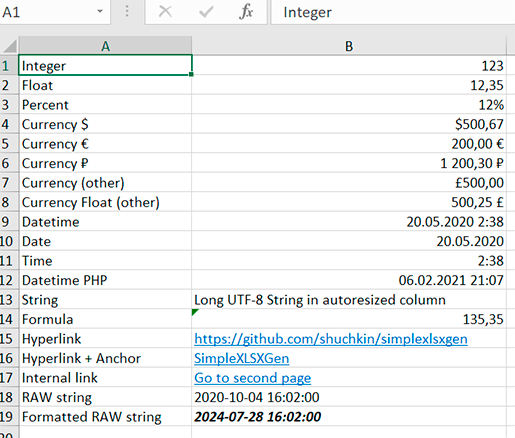Viewport: 515px width, 438px height.
Task: Click the Select All corner triangle
Action: click(x=10, y=46)
